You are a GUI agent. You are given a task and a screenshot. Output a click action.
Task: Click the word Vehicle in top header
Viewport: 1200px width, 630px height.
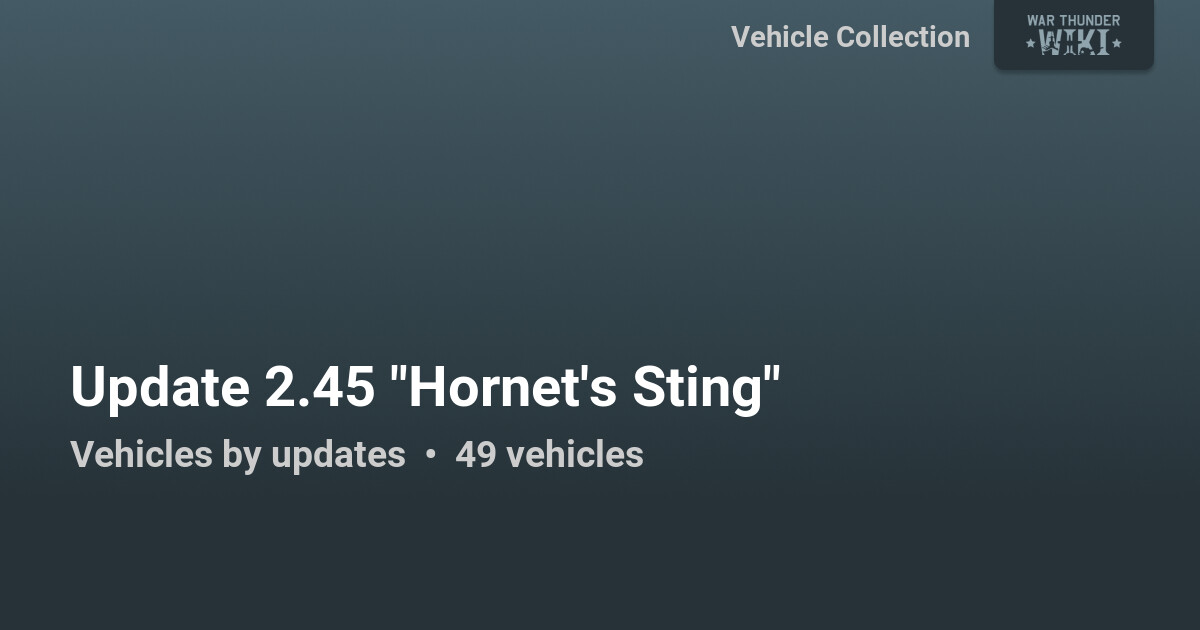point(779,37)
